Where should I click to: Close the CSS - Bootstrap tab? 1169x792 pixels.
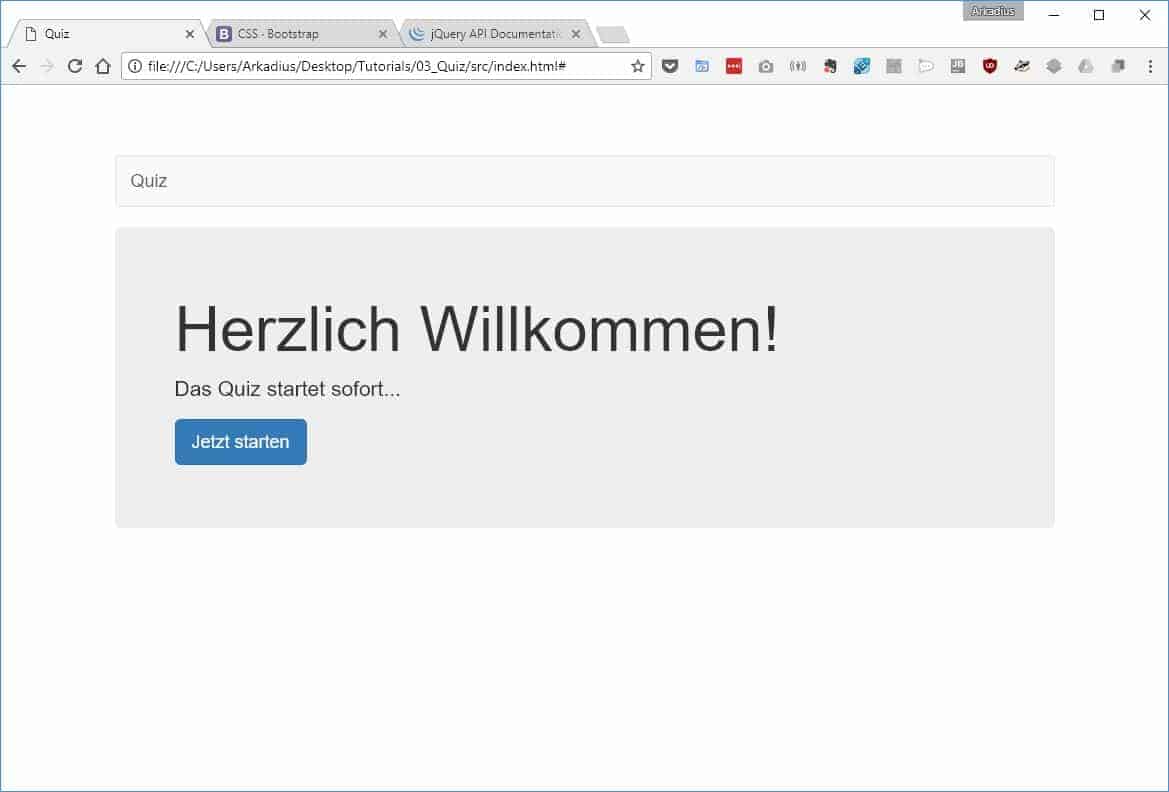[x=382, y=34]
